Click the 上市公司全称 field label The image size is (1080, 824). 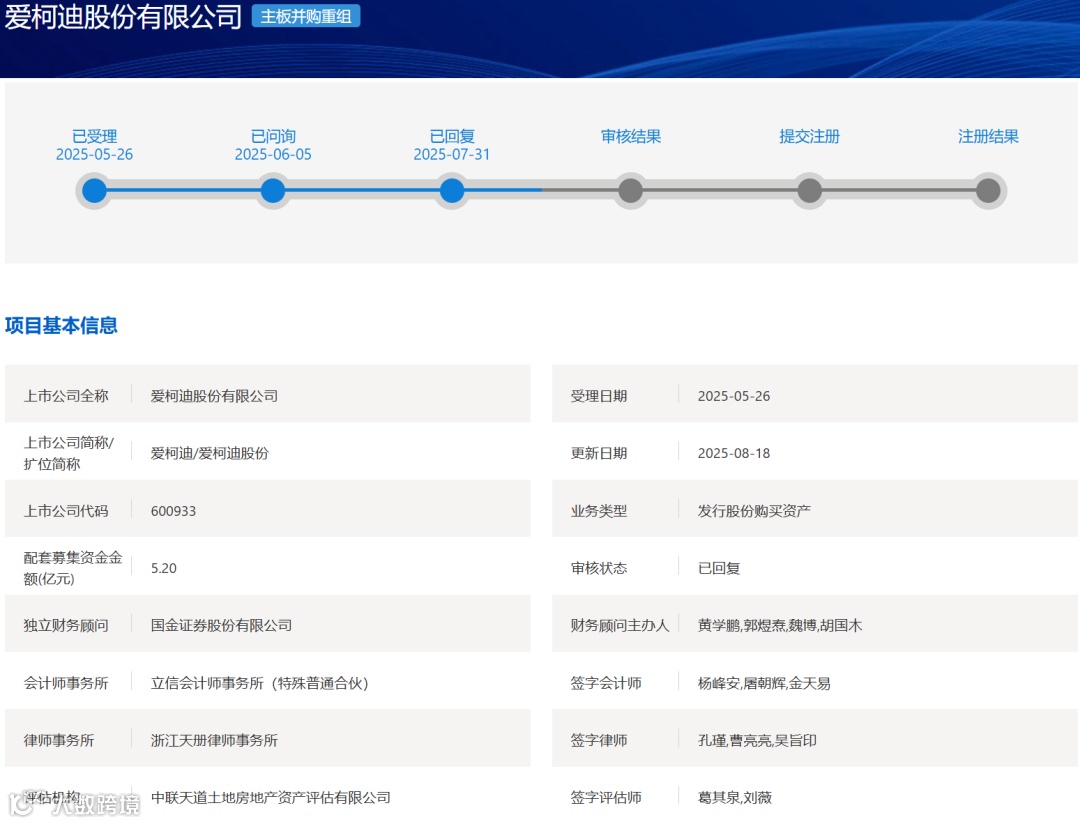[66, 396]
